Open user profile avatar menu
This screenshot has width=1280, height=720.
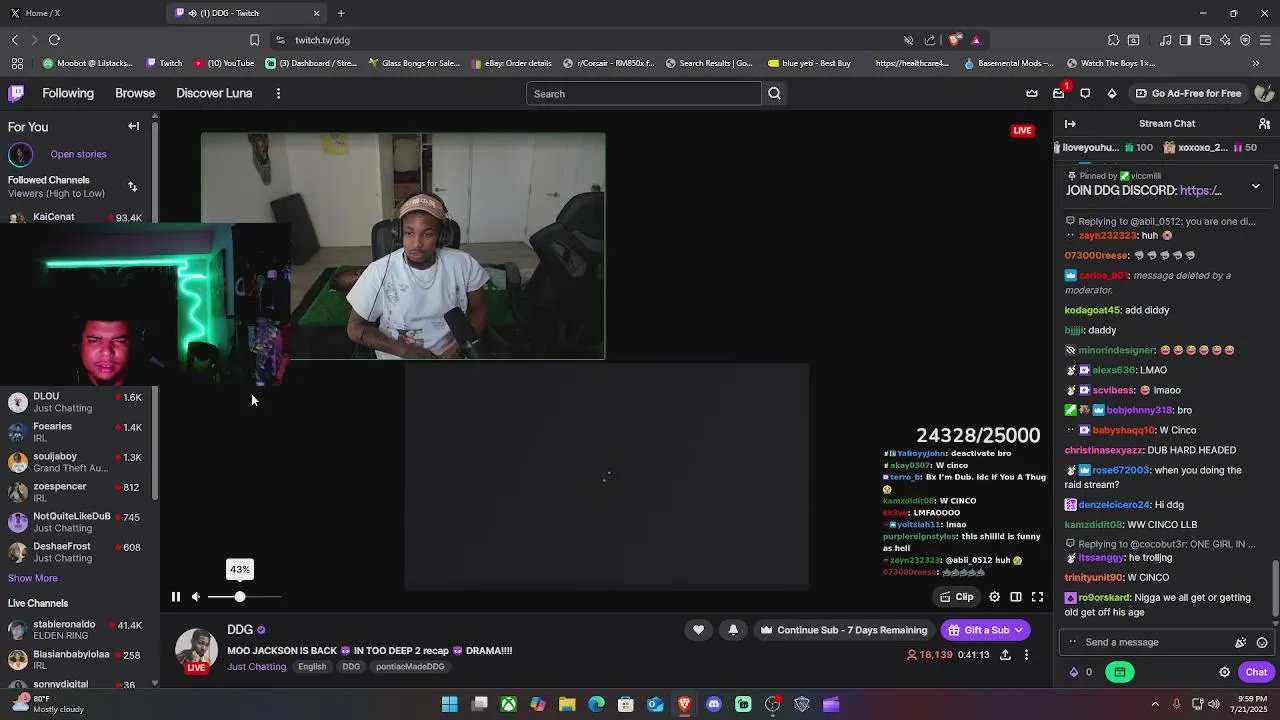(x=1264, y=93)
